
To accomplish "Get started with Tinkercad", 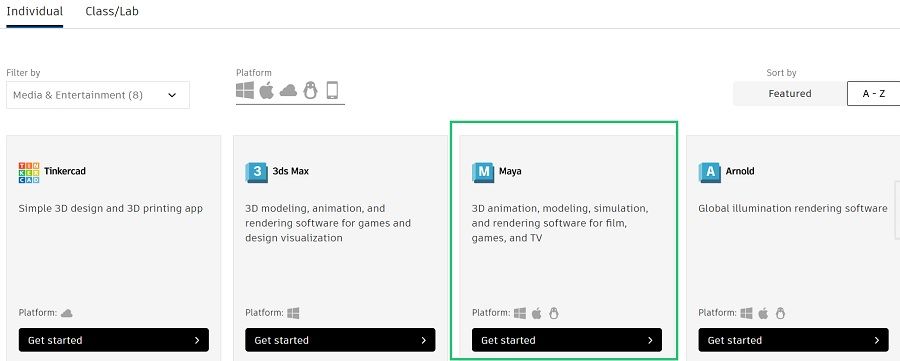I will pyautogui.click(x=114, y=340).
